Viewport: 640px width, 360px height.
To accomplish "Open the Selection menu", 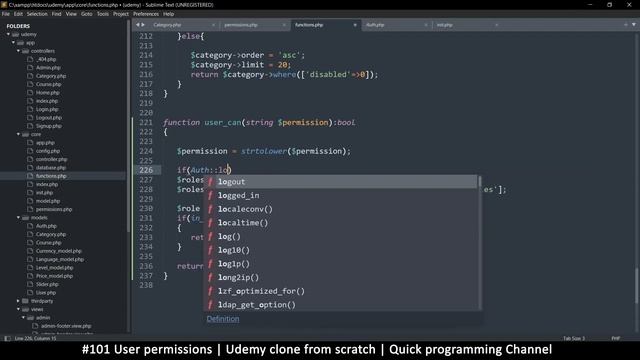I will pos(37,14).
